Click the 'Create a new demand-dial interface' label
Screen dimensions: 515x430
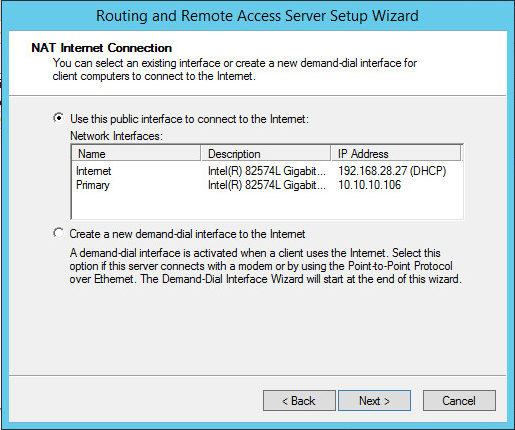(187, 234)
